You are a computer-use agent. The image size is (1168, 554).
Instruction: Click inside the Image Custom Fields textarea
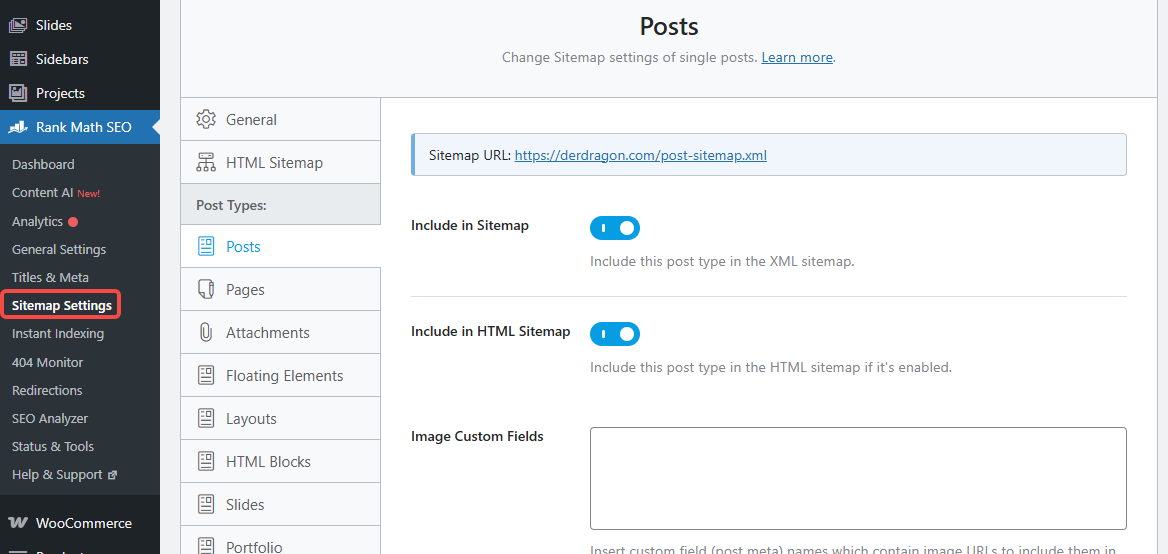(x=857, y=478)
